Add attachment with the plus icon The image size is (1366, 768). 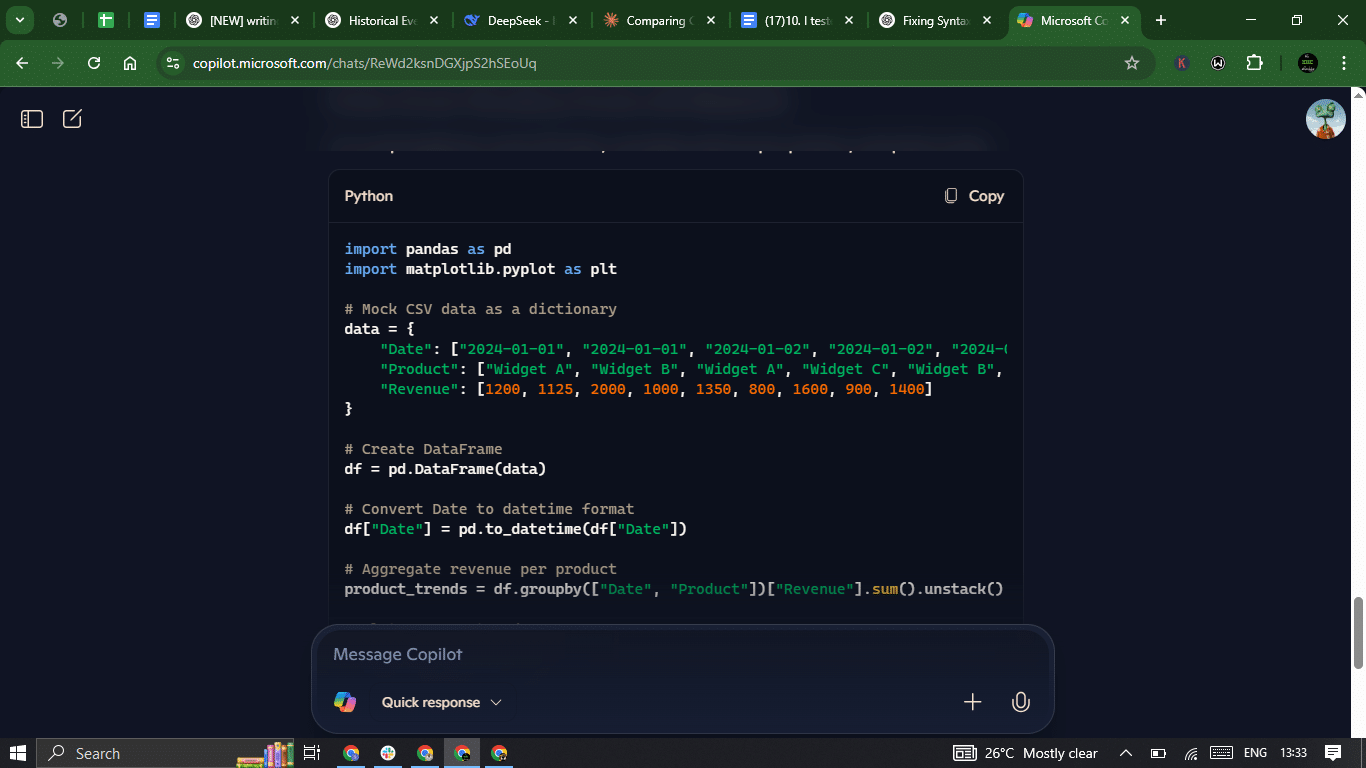[972, 702]
